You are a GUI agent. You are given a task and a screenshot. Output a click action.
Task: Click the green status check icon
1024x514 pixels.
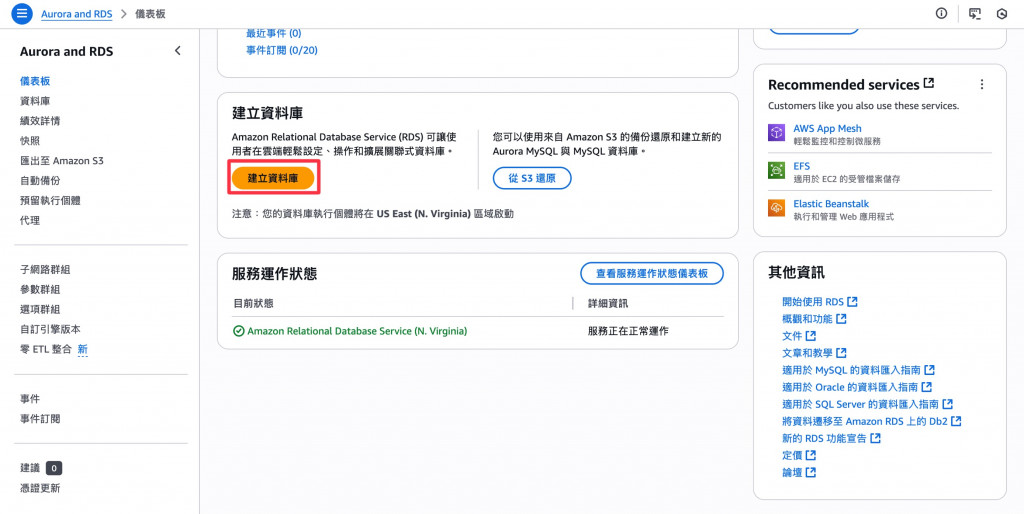tap(238, 331)
